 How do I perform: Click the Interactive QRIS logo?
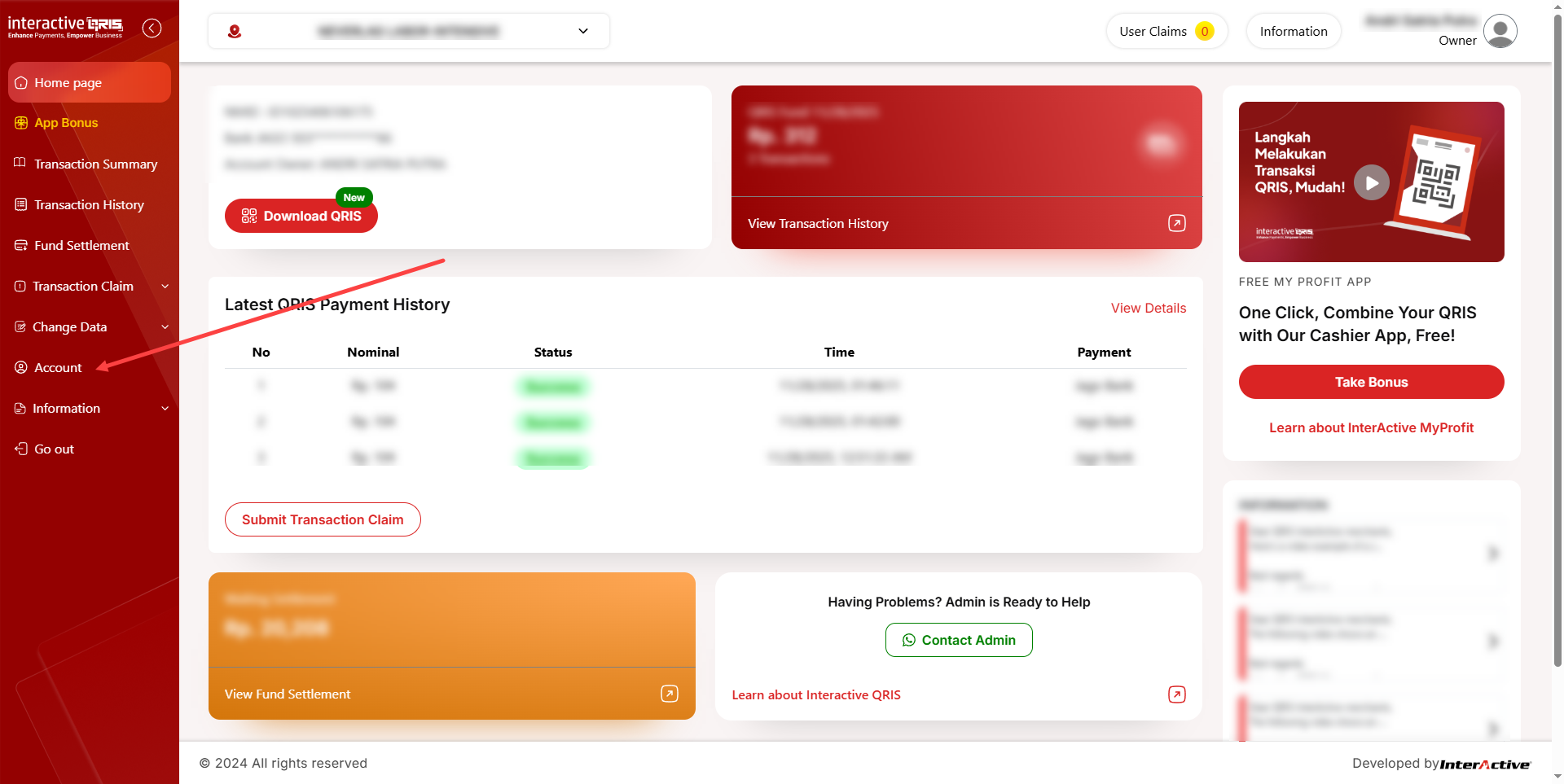pyautogui.click(x=65, y=27)
